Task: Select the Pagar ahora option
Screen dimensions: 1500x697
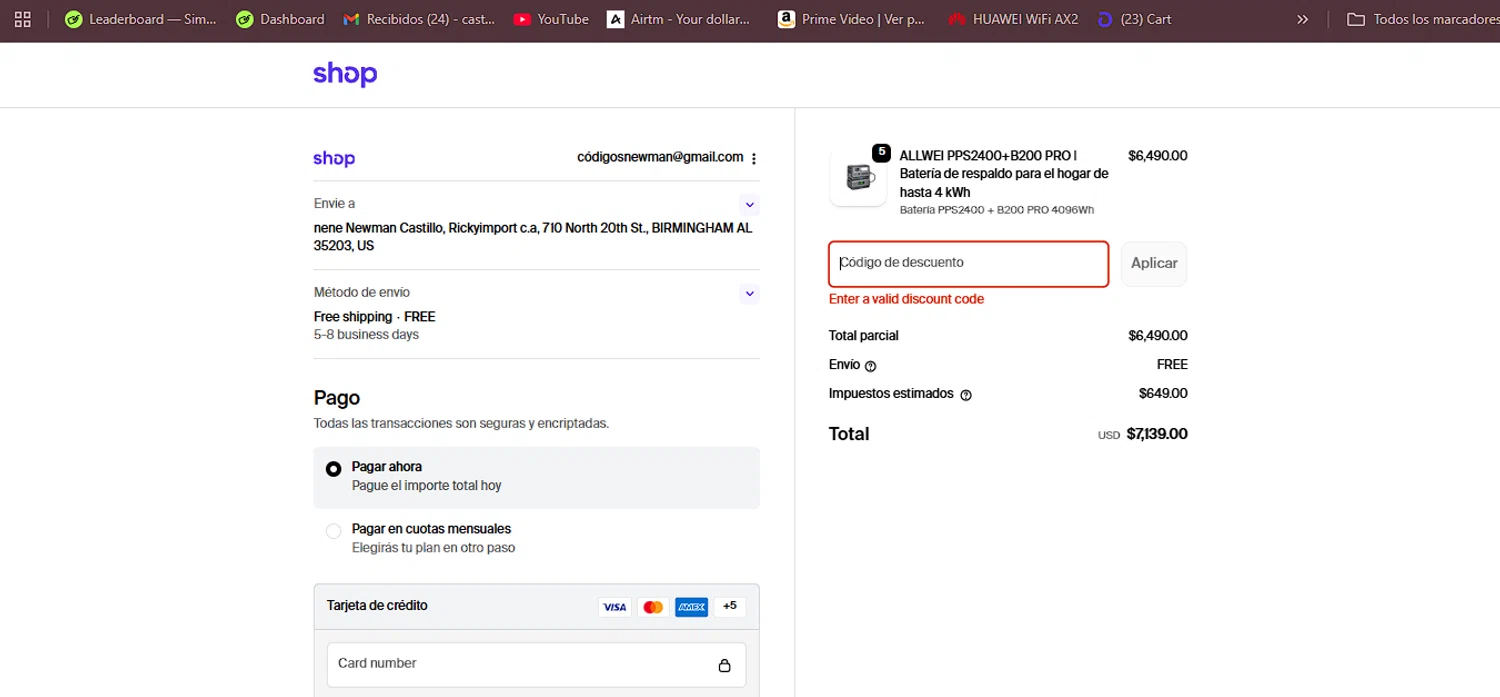Action: coord(536,477)
